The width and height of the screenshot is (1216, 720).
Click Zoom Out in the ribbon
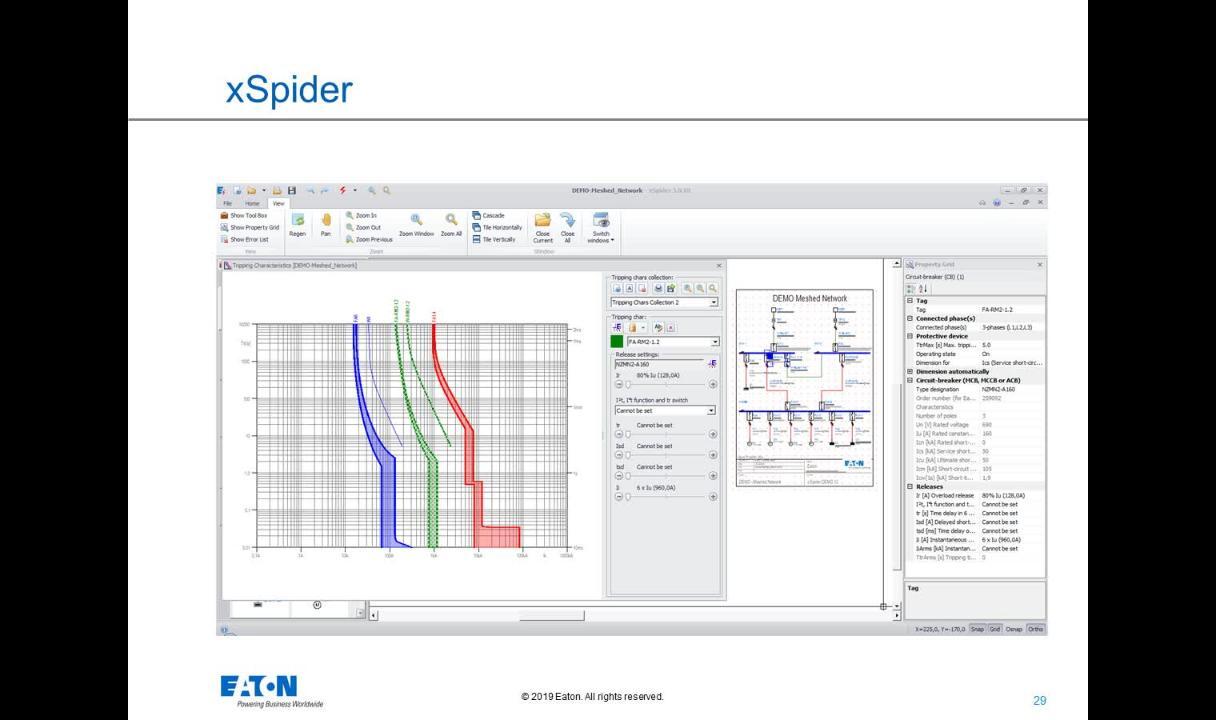click(x=361, y=227)
